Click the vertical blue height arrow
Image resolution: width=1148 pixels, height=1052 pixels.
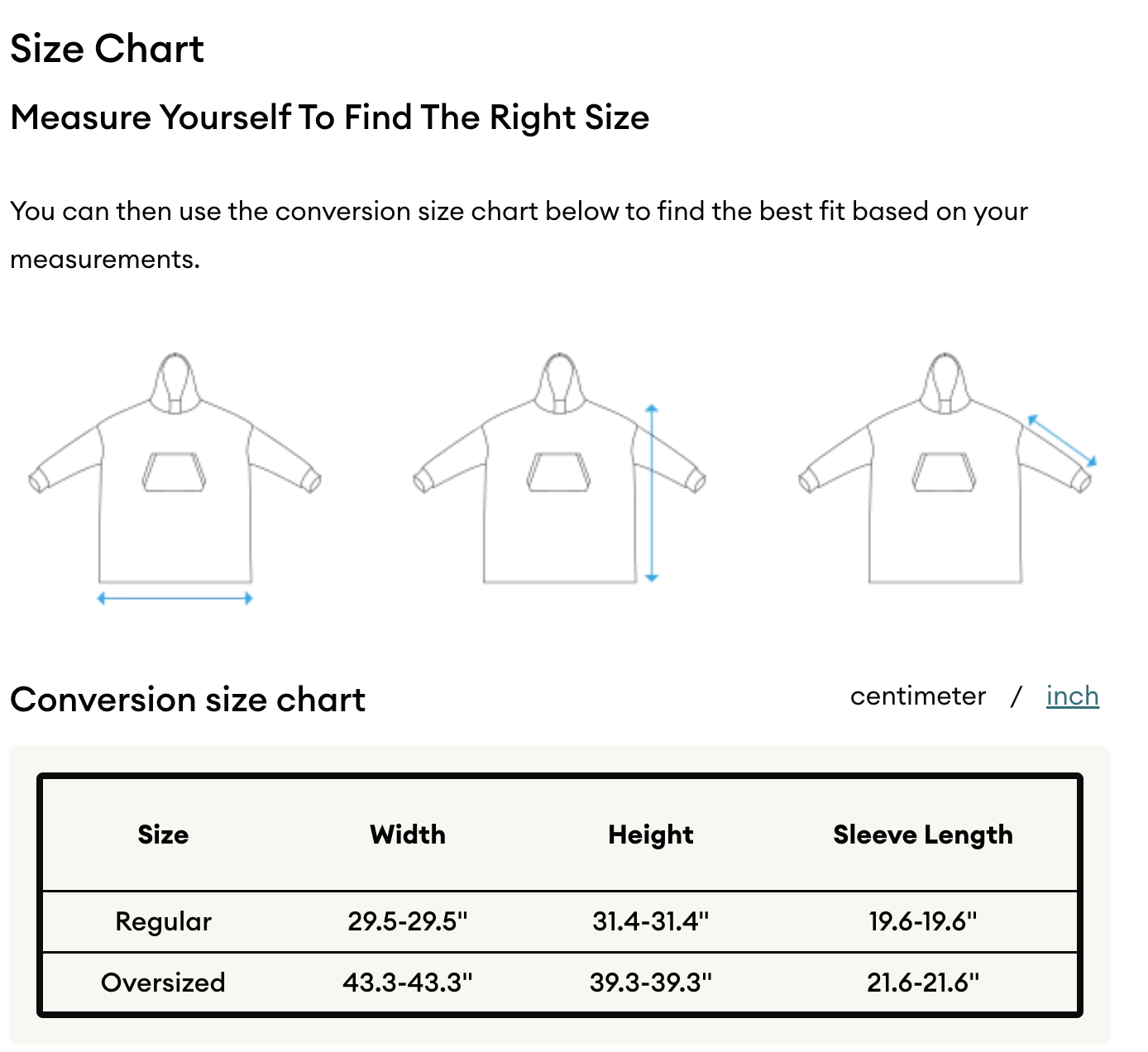[x=652, y=493]
